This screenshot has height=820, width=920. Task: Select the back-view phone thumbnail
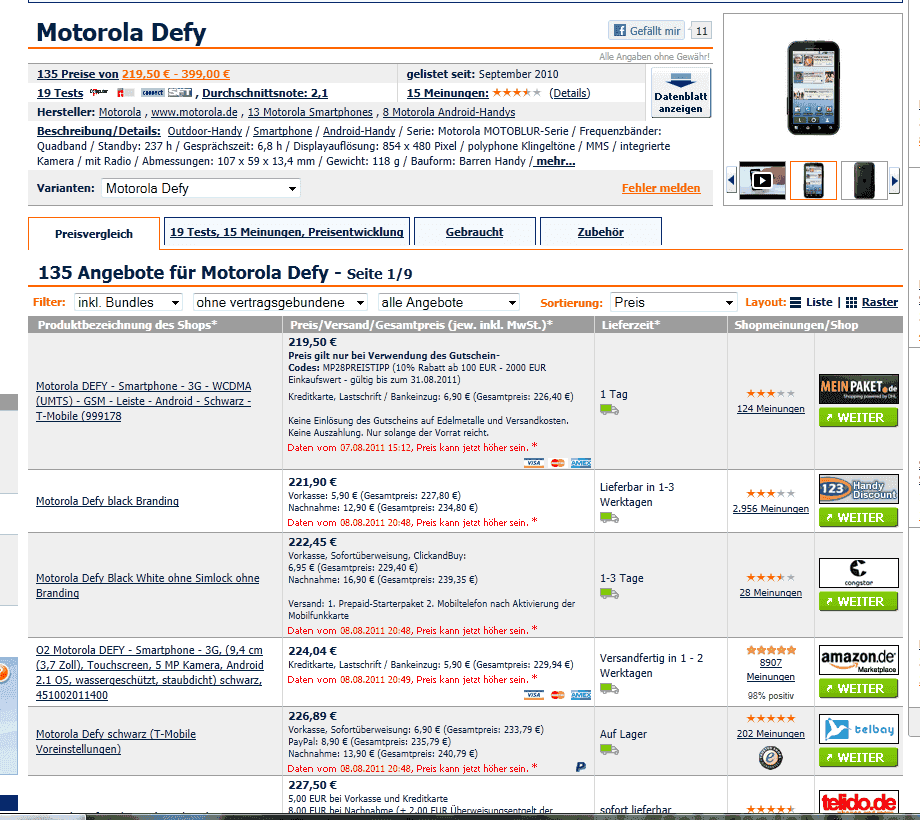864,180
